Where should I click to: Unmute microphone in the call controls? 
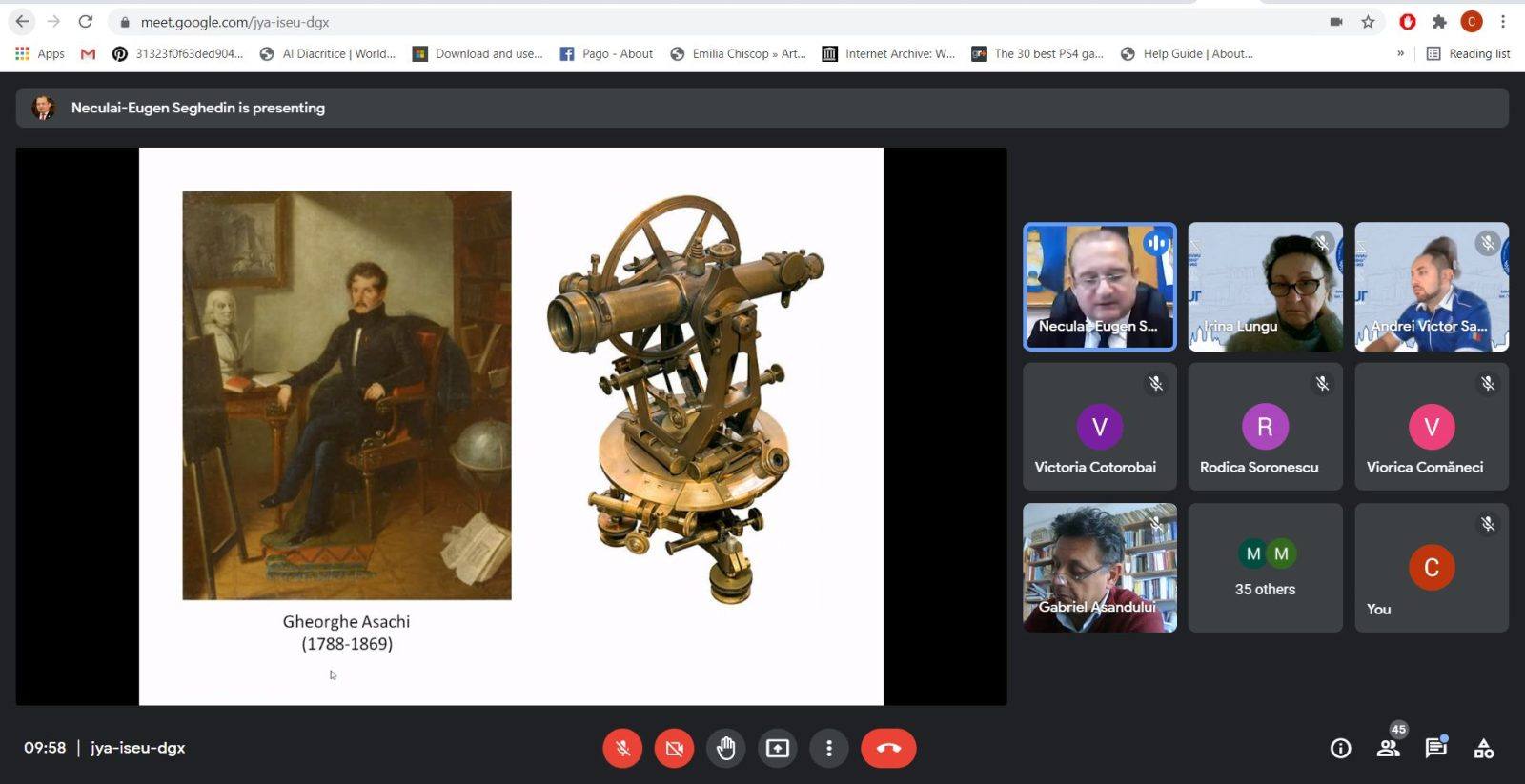tap(622, 749)
